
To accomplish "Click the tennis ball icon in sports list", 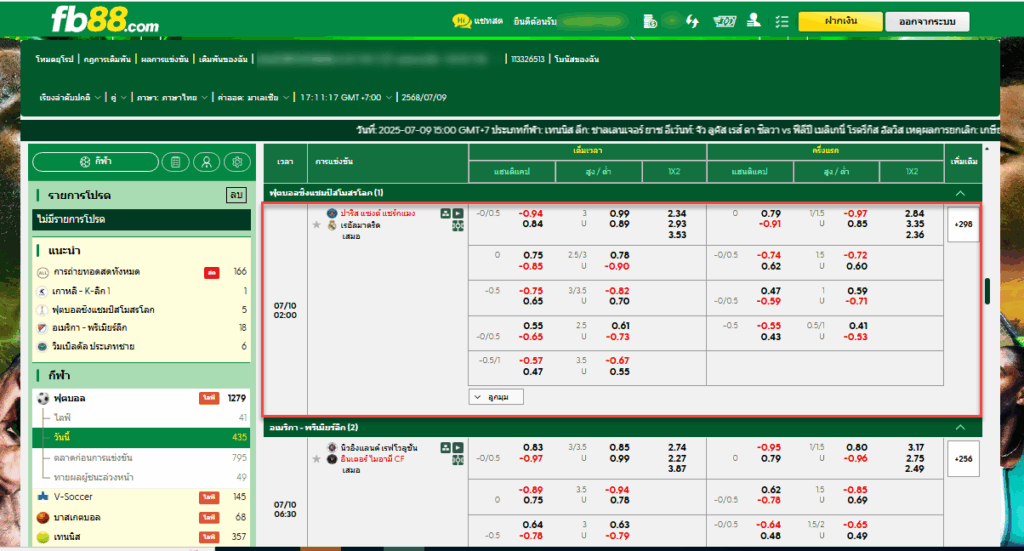I will (x=43, y=537).
